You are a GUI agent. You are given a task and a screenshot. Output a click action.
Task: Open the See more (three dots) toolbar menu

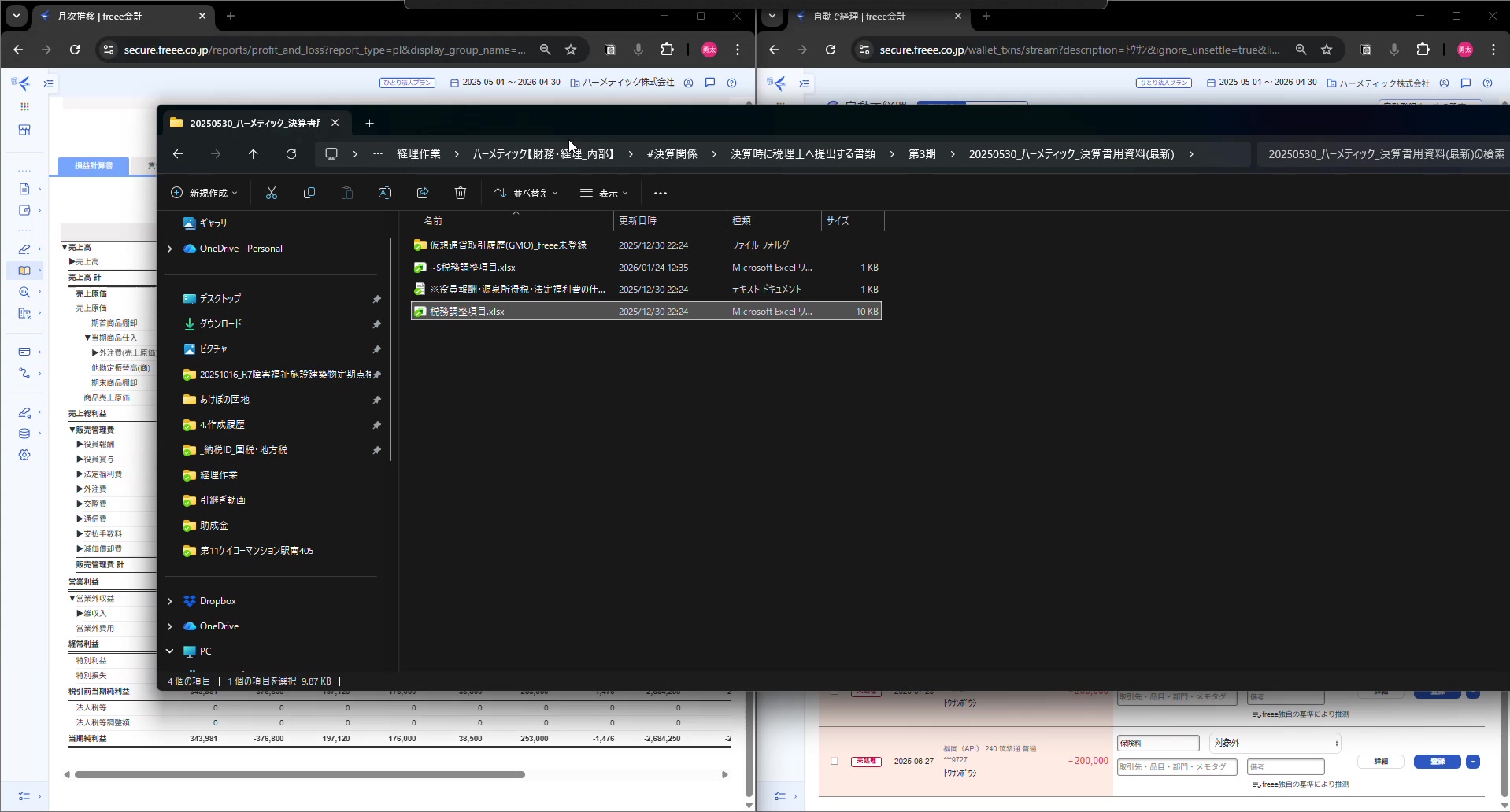click(x=661, y=193)
